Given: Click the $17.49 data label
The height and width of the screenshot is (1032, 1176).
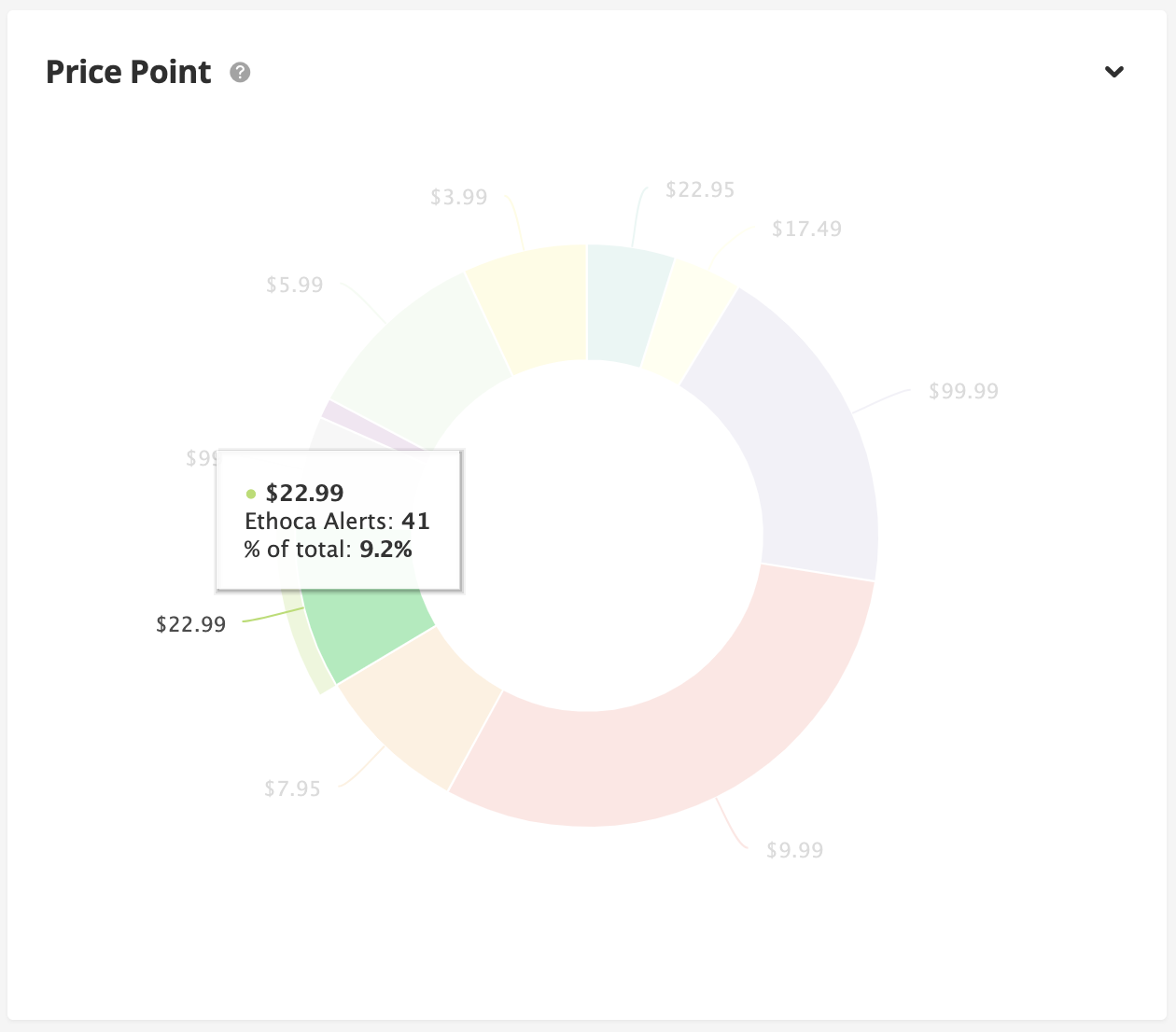Looking at the screenshot, I should tap(806, 229).
